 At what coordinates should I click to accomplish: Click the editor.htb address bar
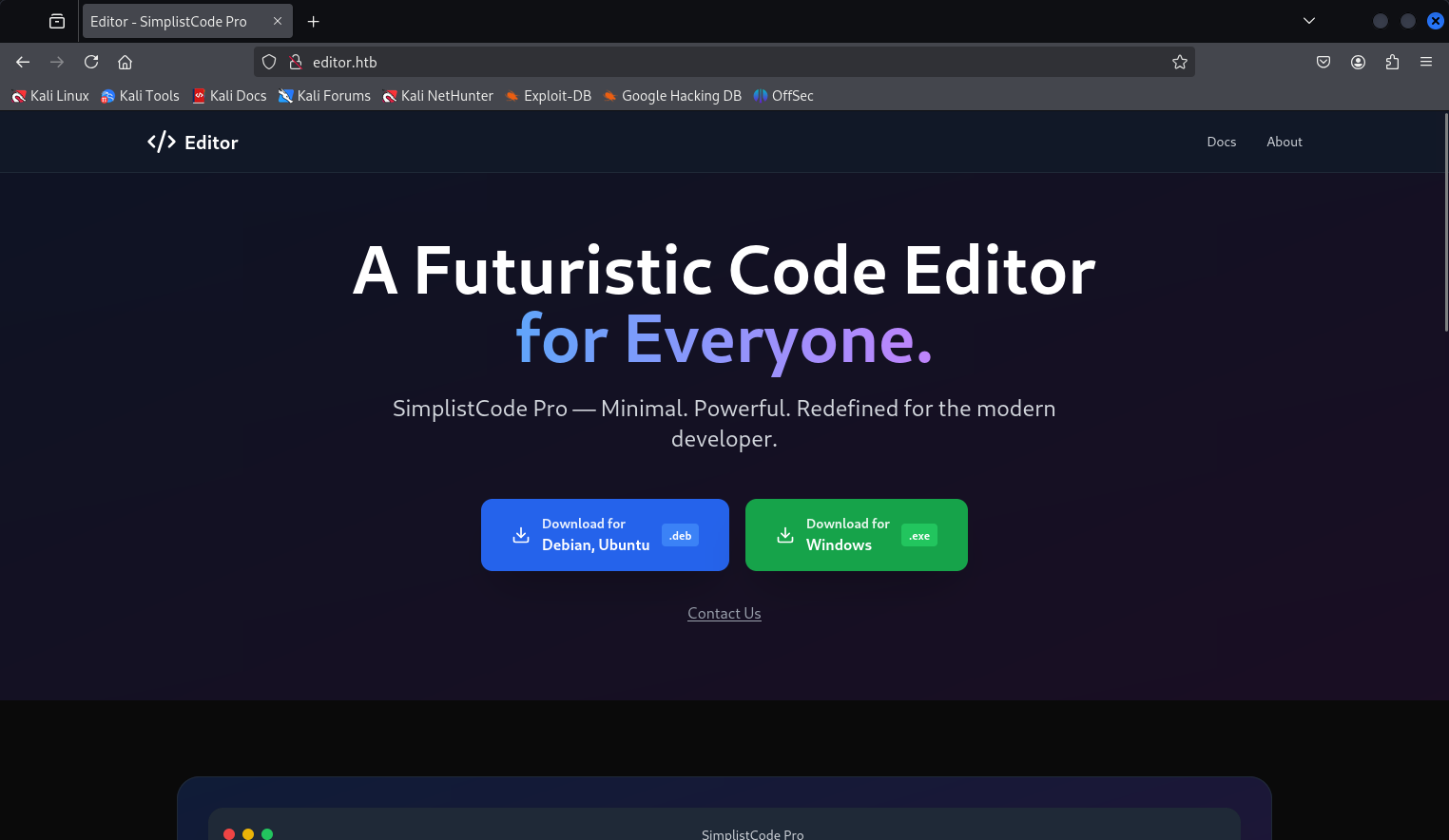(x=723, y=62)
